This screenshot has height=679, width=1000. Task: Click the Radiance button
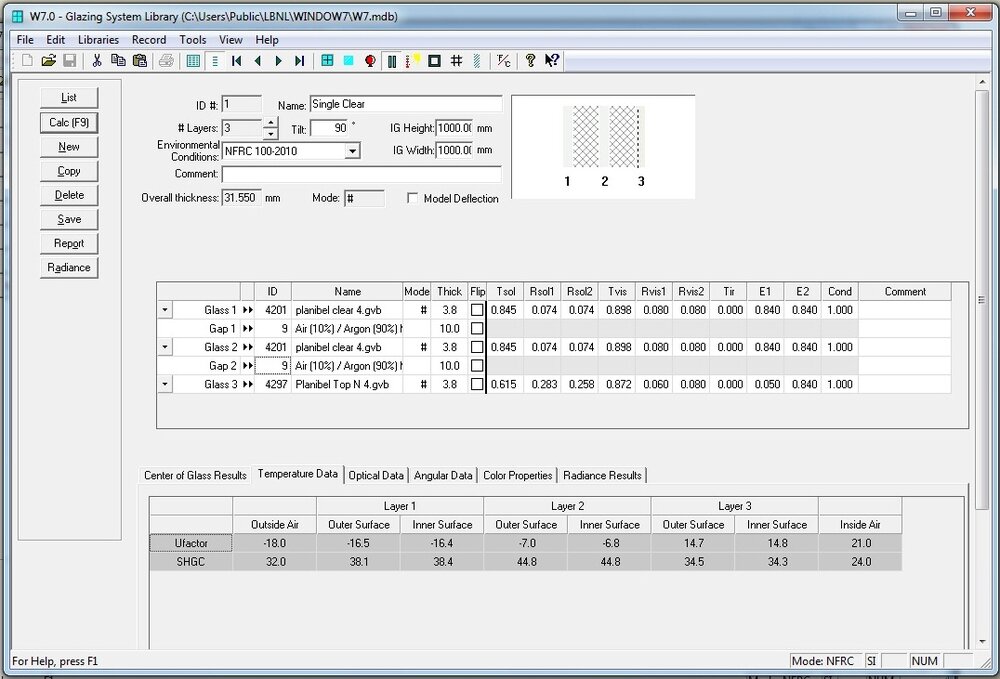(x=69, y=268)
